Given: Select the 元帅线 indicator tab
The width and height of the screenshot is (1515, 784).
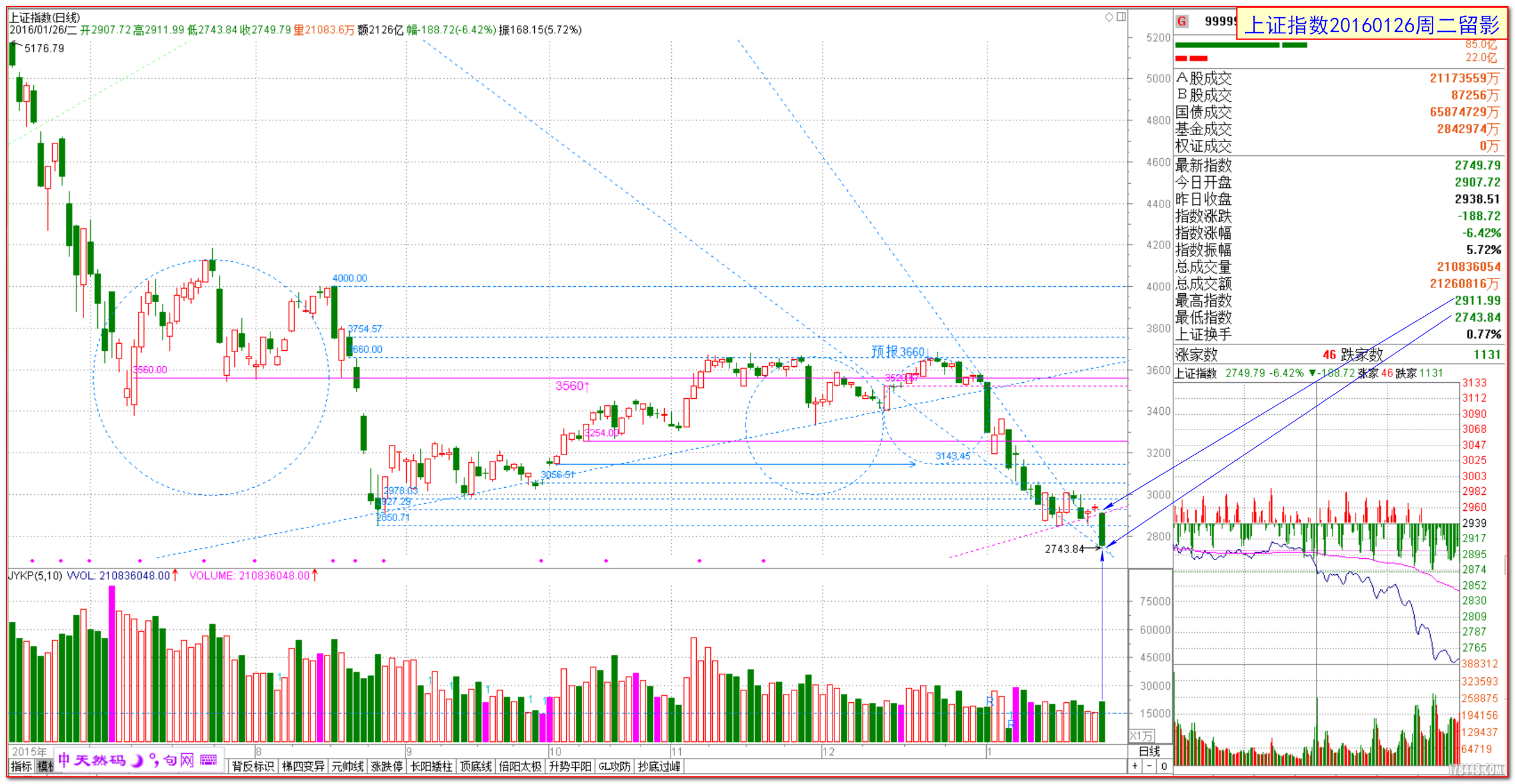Looking at the screenshot, I should click(347, 766).
